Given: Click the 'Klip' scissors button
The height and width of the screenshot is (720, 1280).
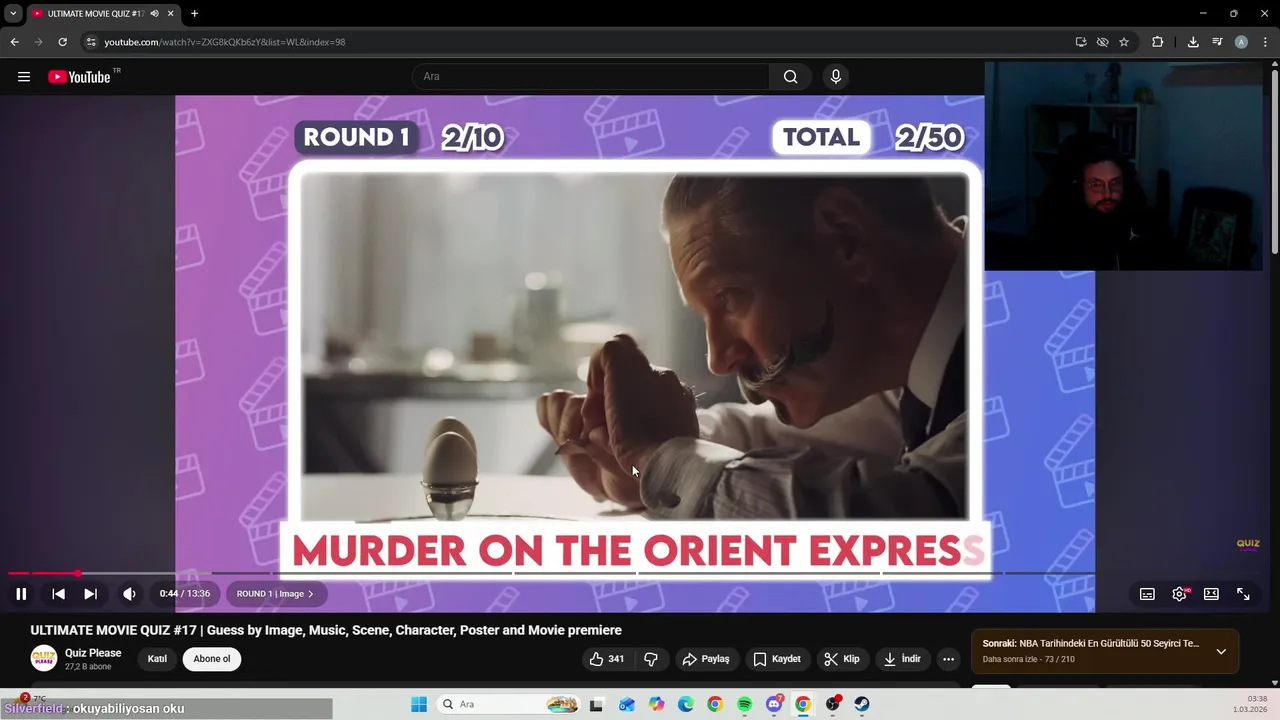Looking at the screenshot, I should pyautogui.click(x=842, y=659).
